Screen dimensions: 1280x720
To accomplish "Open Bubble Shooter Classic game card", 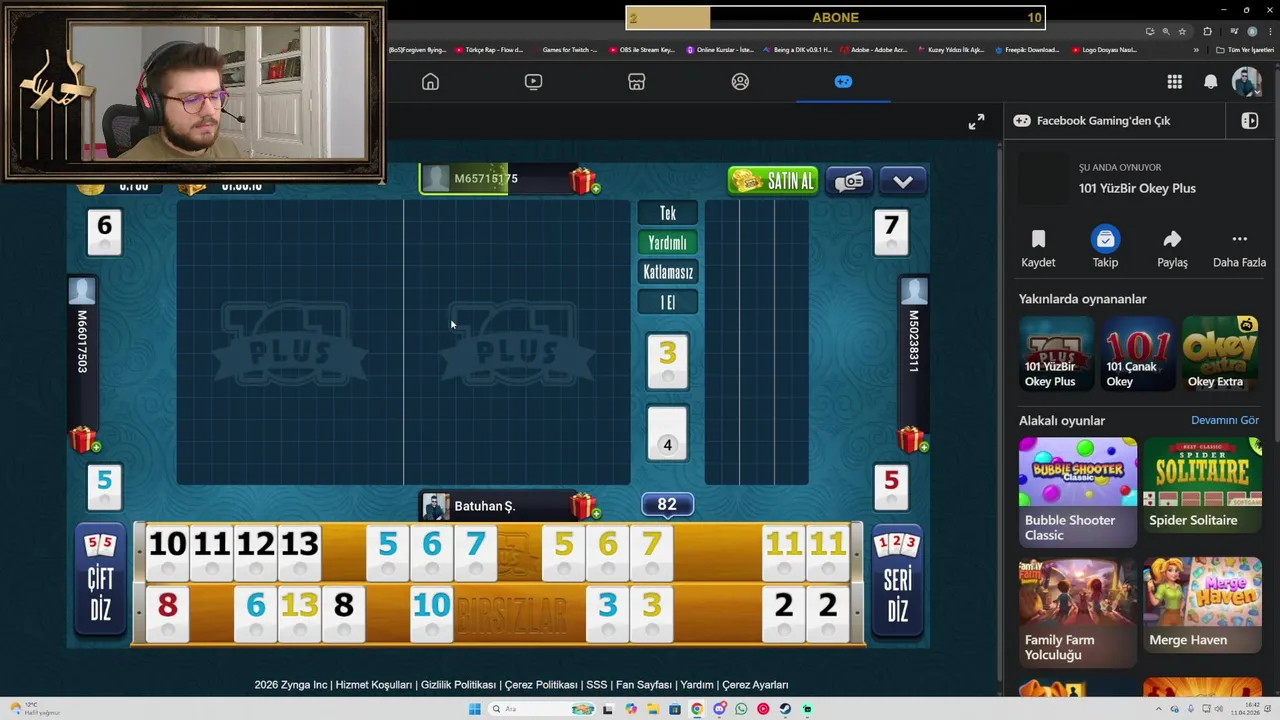I will point(1077,491).
